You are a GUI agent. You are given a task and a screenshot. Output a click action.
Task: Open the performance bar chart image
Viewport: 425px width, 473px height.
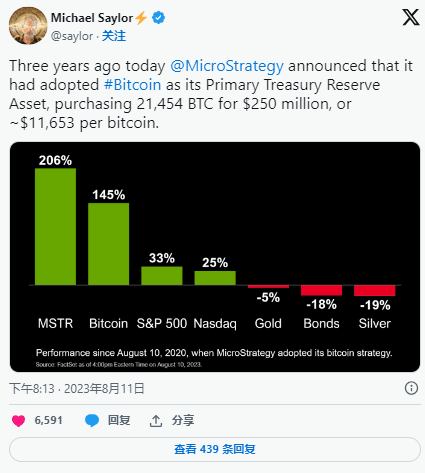pyautogui.click(x=215, y=257)
